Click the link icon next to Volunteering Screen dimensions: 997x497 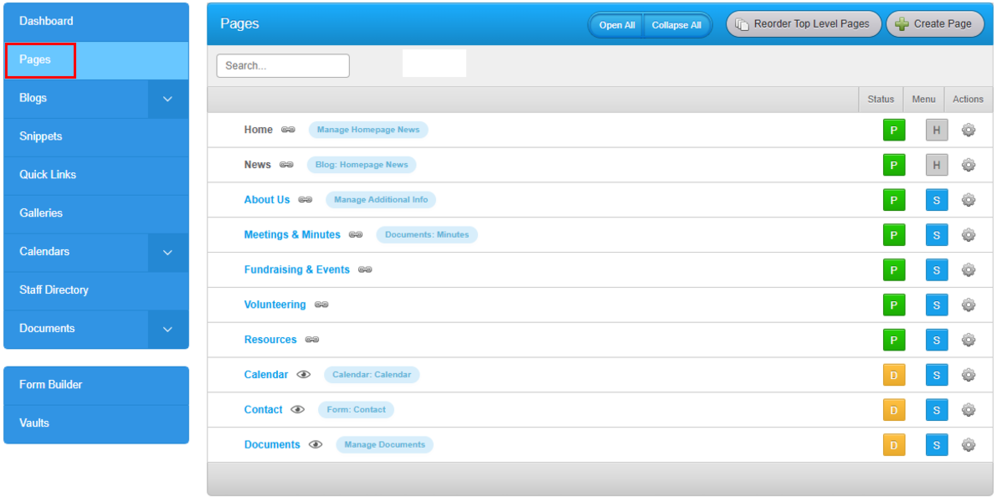tap(321, 304)
